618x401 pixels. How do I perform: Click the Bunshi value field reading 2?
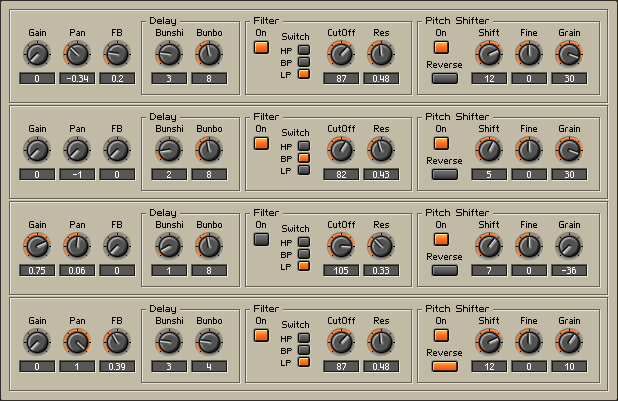(169, 174)
